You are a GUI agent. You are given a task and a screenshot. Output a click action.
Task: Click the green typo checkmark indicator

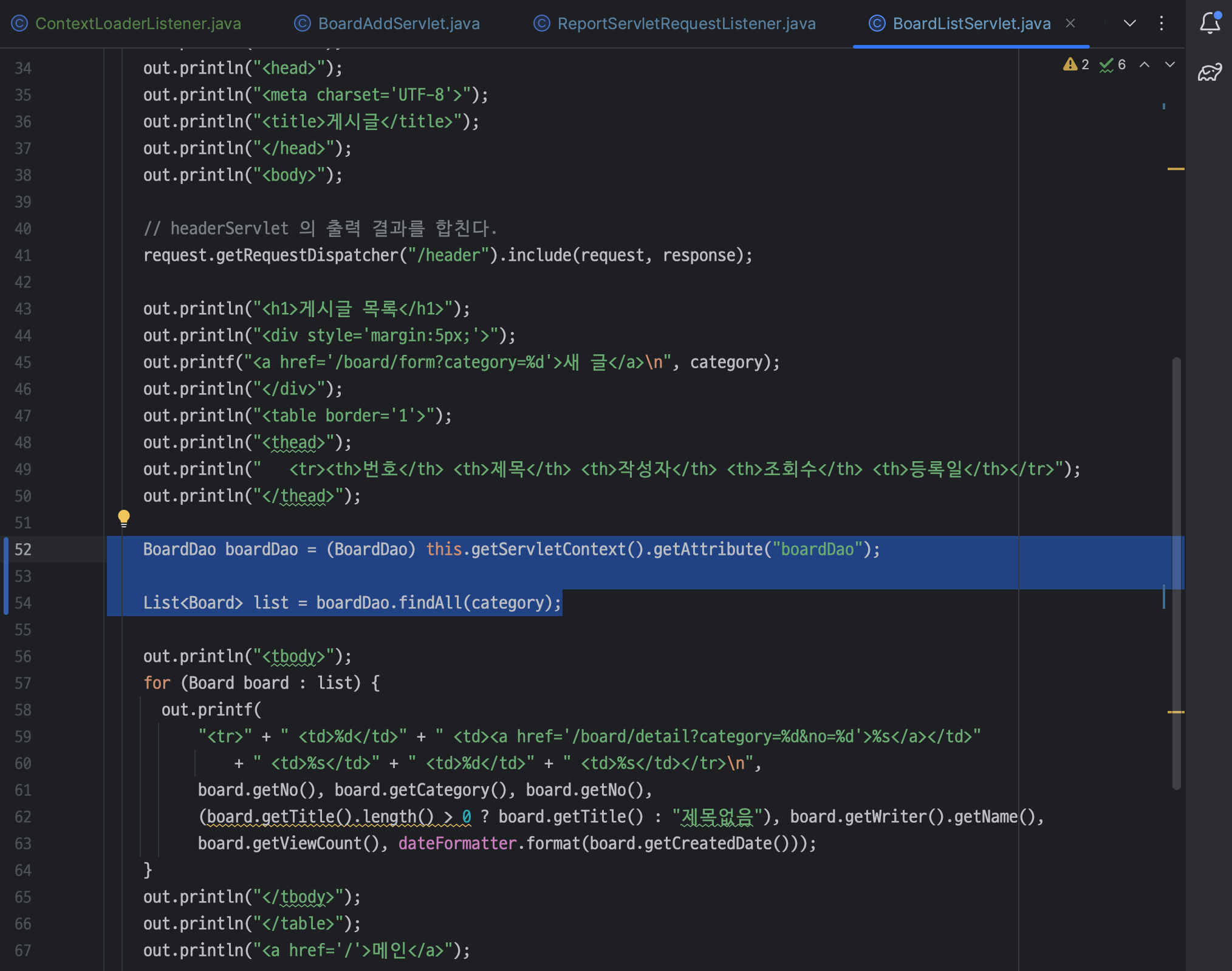(x=1107, y=64)
